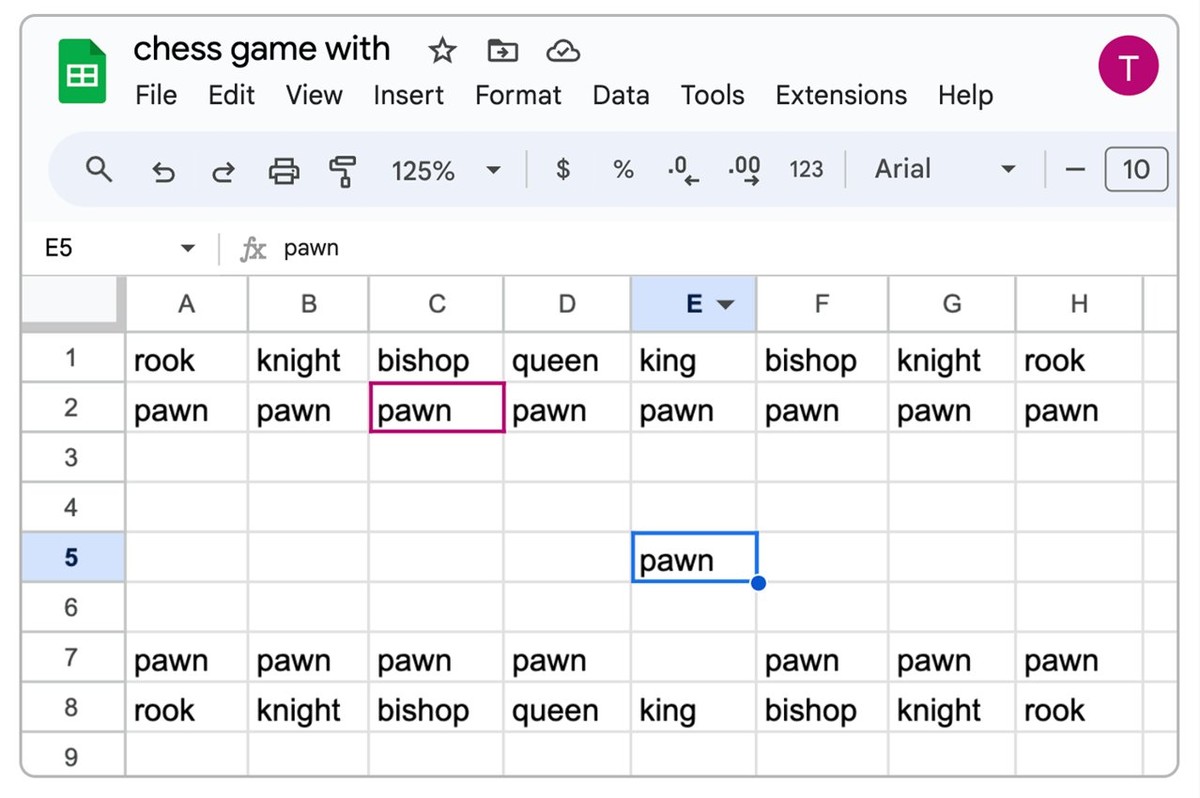This screenshot has height=798, width=1200.
Task: Undo the last action
Action: (163, 171)
